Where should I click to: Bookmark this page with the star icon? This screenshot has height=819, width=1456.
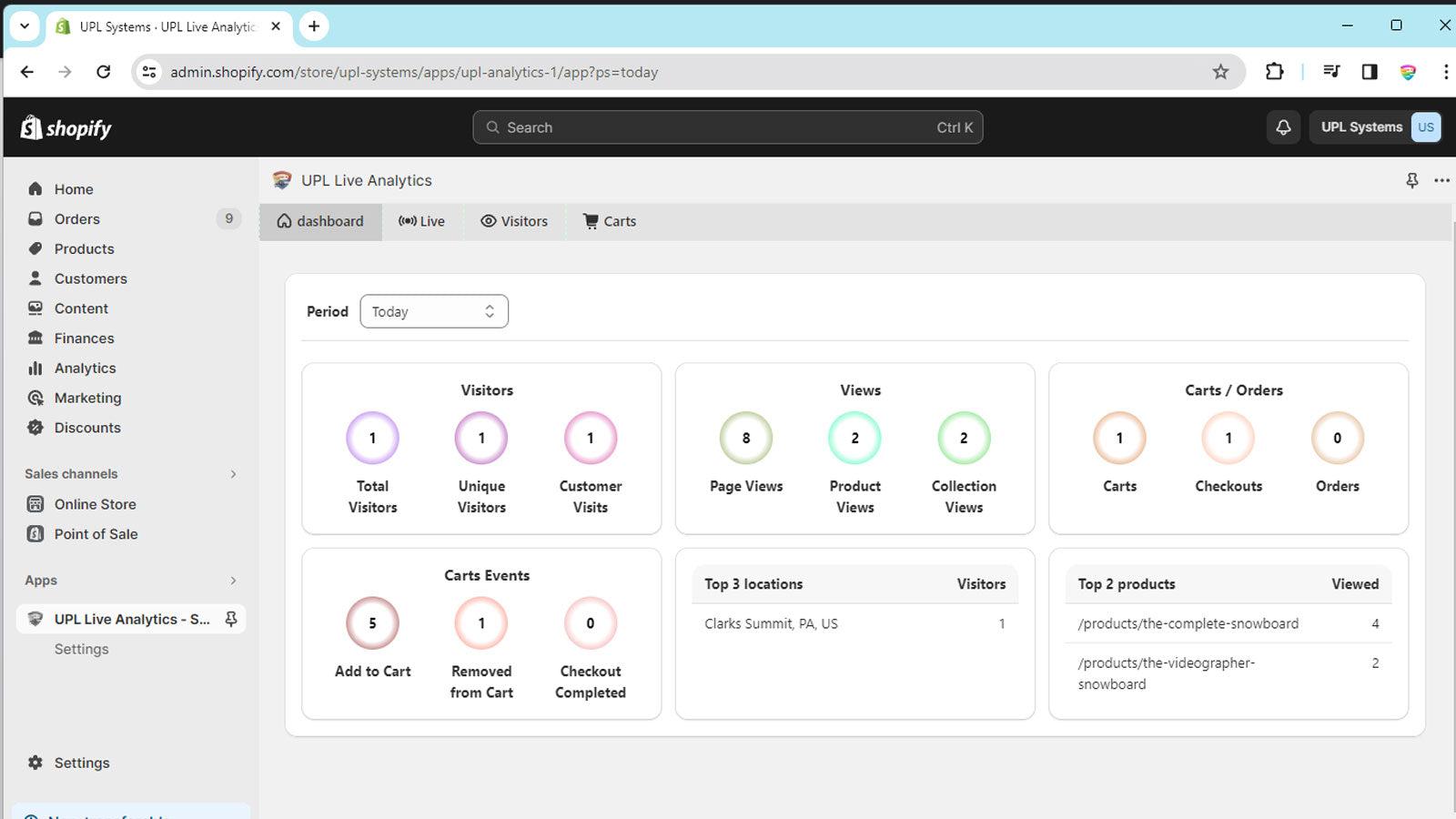tap(1219, 71)
